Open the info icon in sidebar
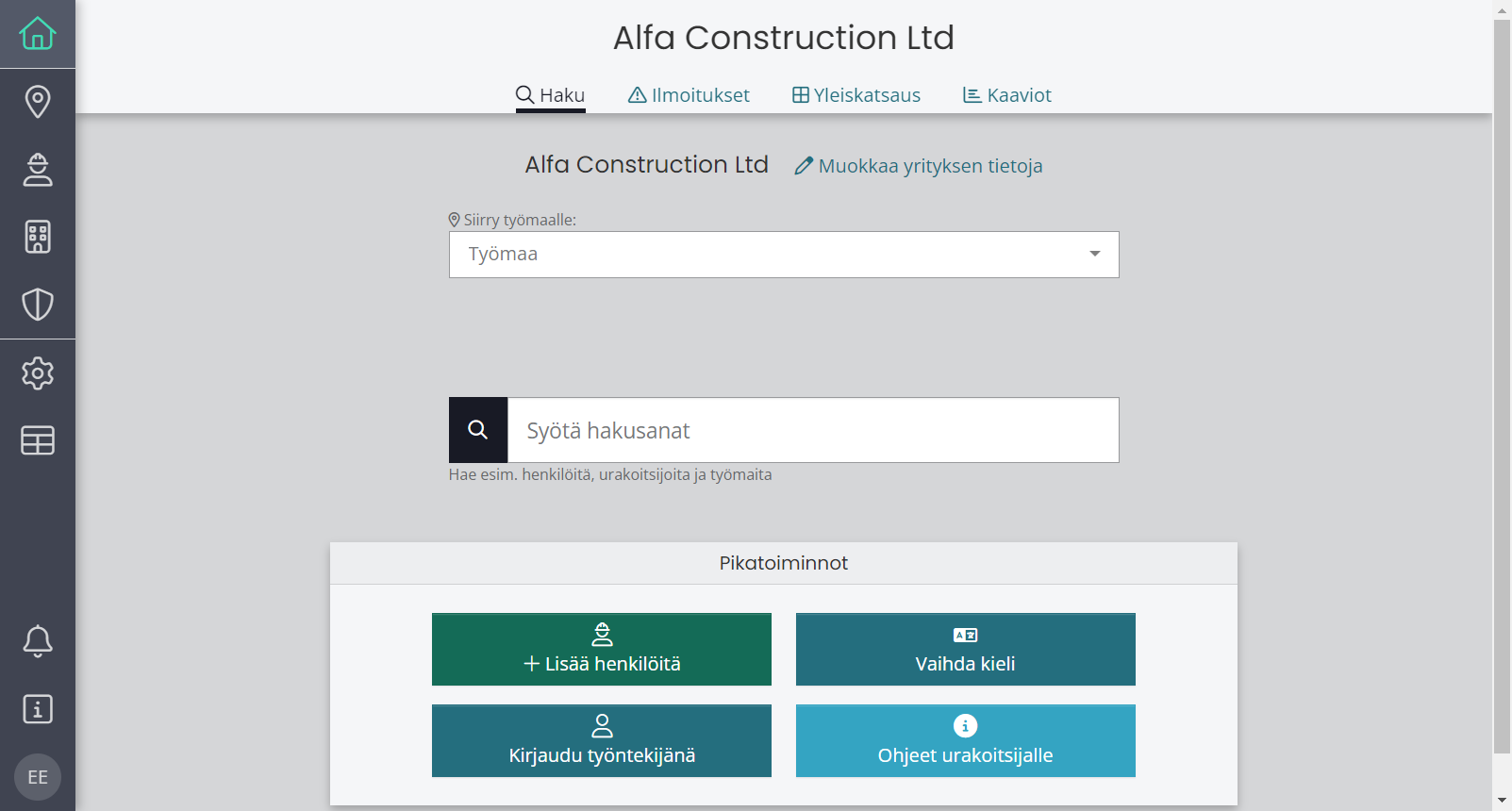 [38, 709]
